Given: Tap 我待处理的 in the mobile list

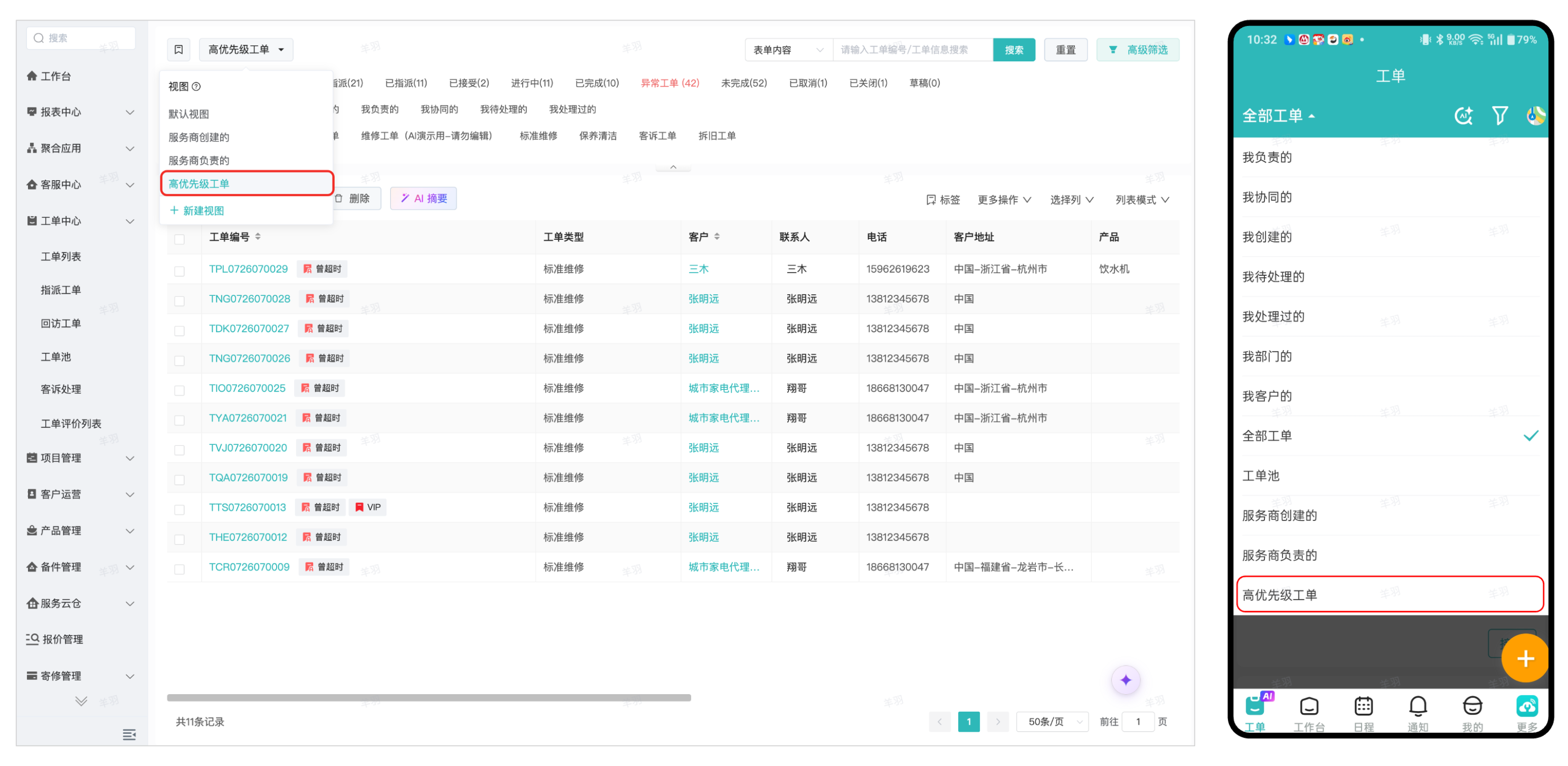Looking at the screenshot, I should tap(1390, 276).
